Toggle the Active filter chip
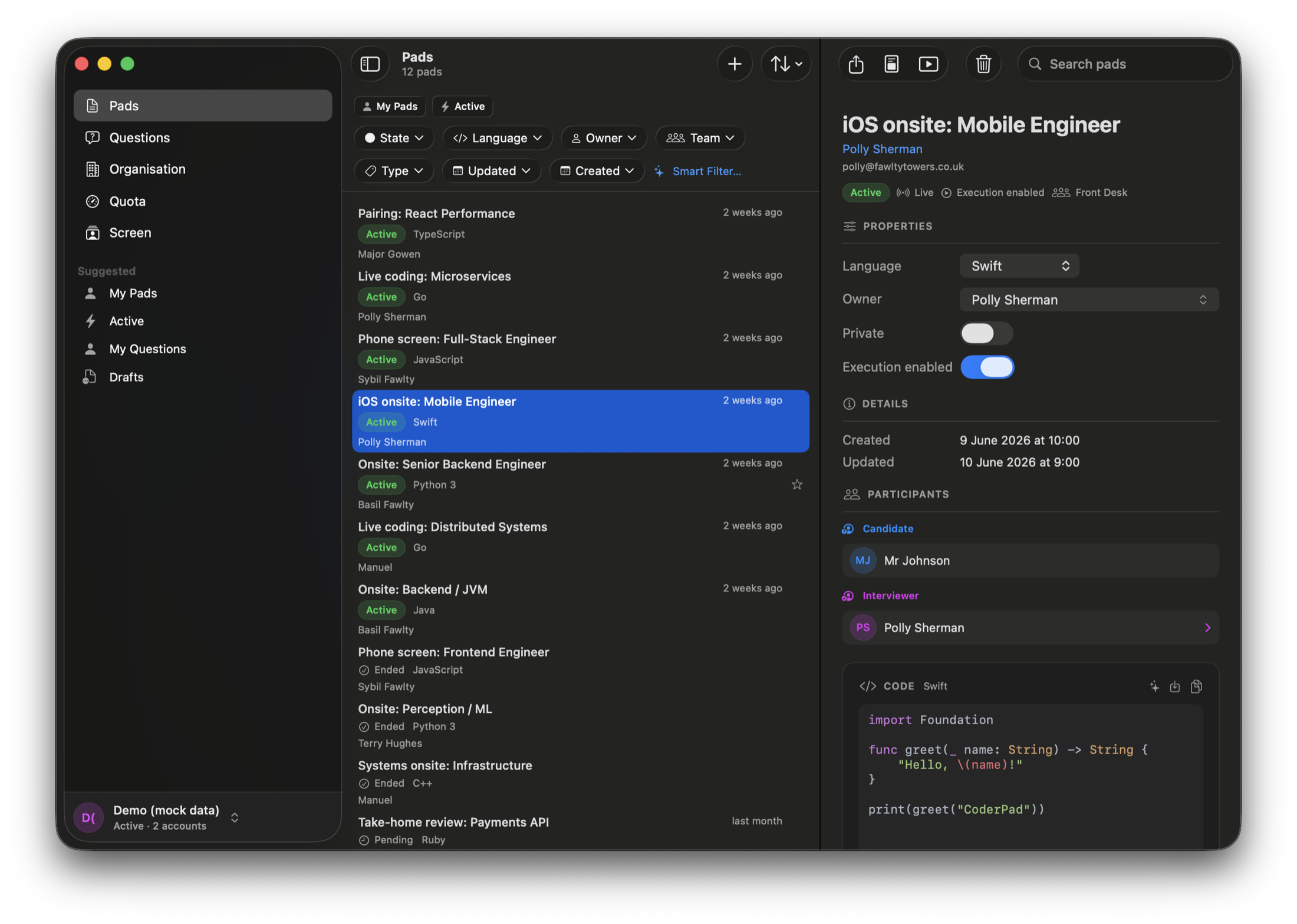 462,106
